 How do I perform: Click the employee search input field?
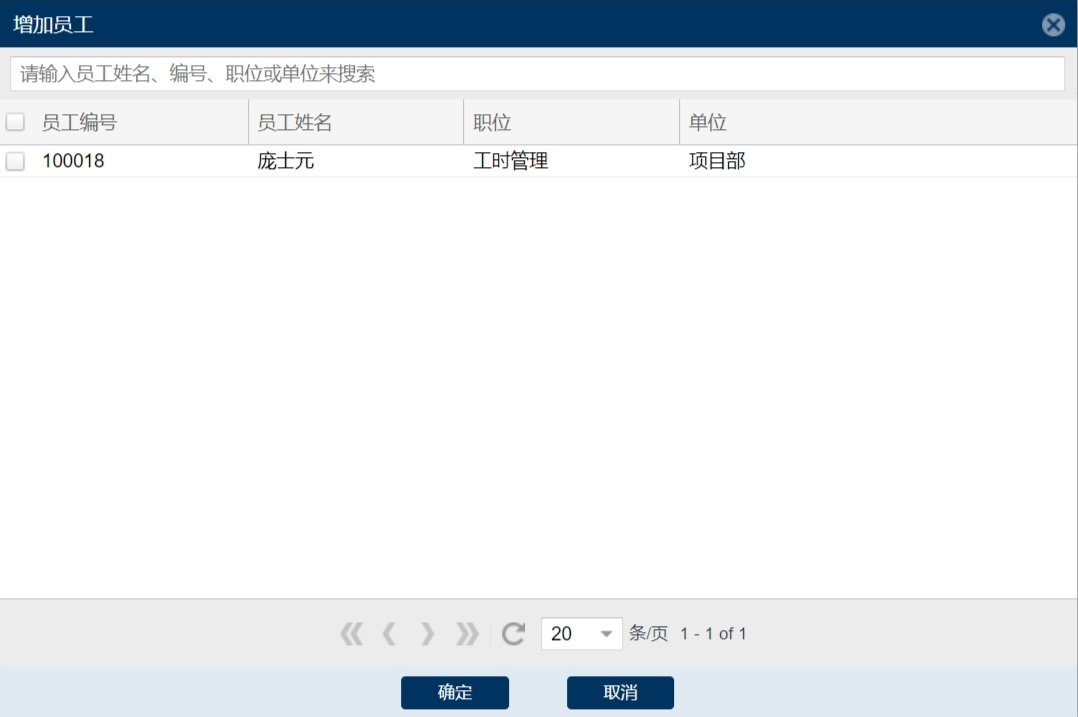point(537,74)
